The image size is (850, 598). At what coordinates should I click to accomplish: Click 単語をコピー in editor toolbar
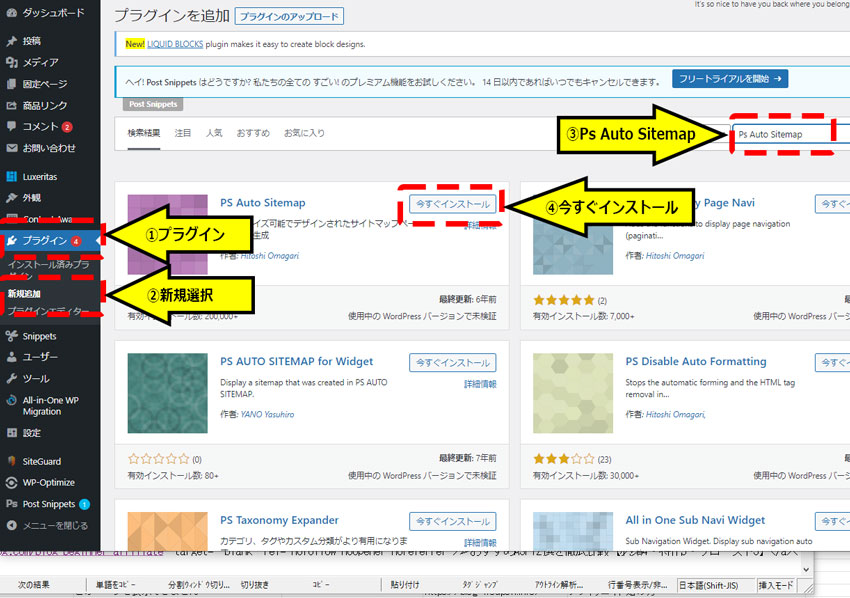click(115, 584)
